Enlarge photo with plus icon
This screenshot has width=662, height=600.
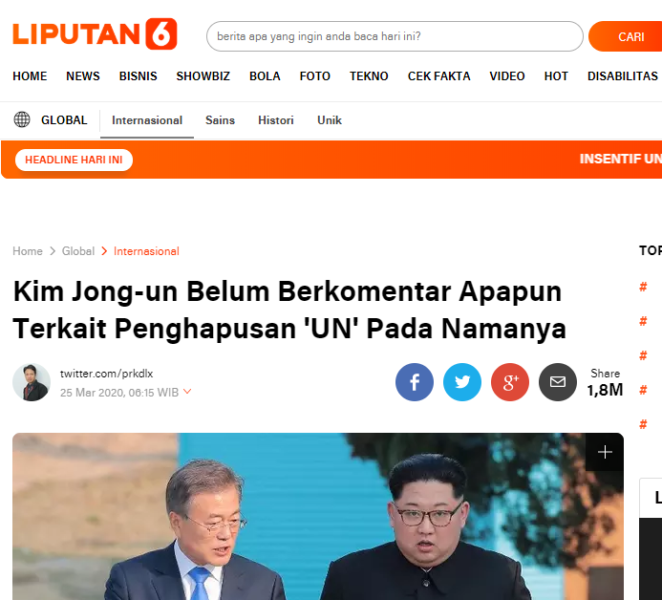point(605,452)
